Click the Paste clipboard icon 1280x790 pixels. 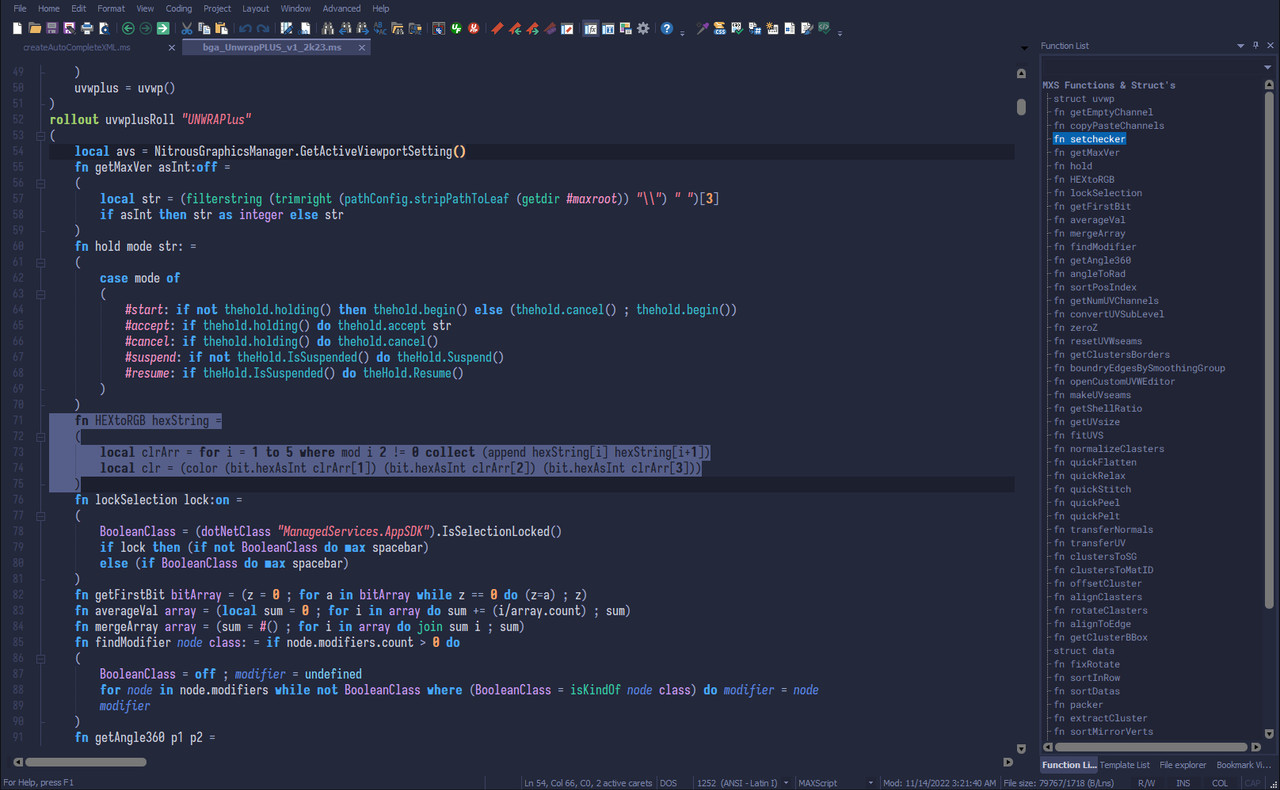click(221, 28)
